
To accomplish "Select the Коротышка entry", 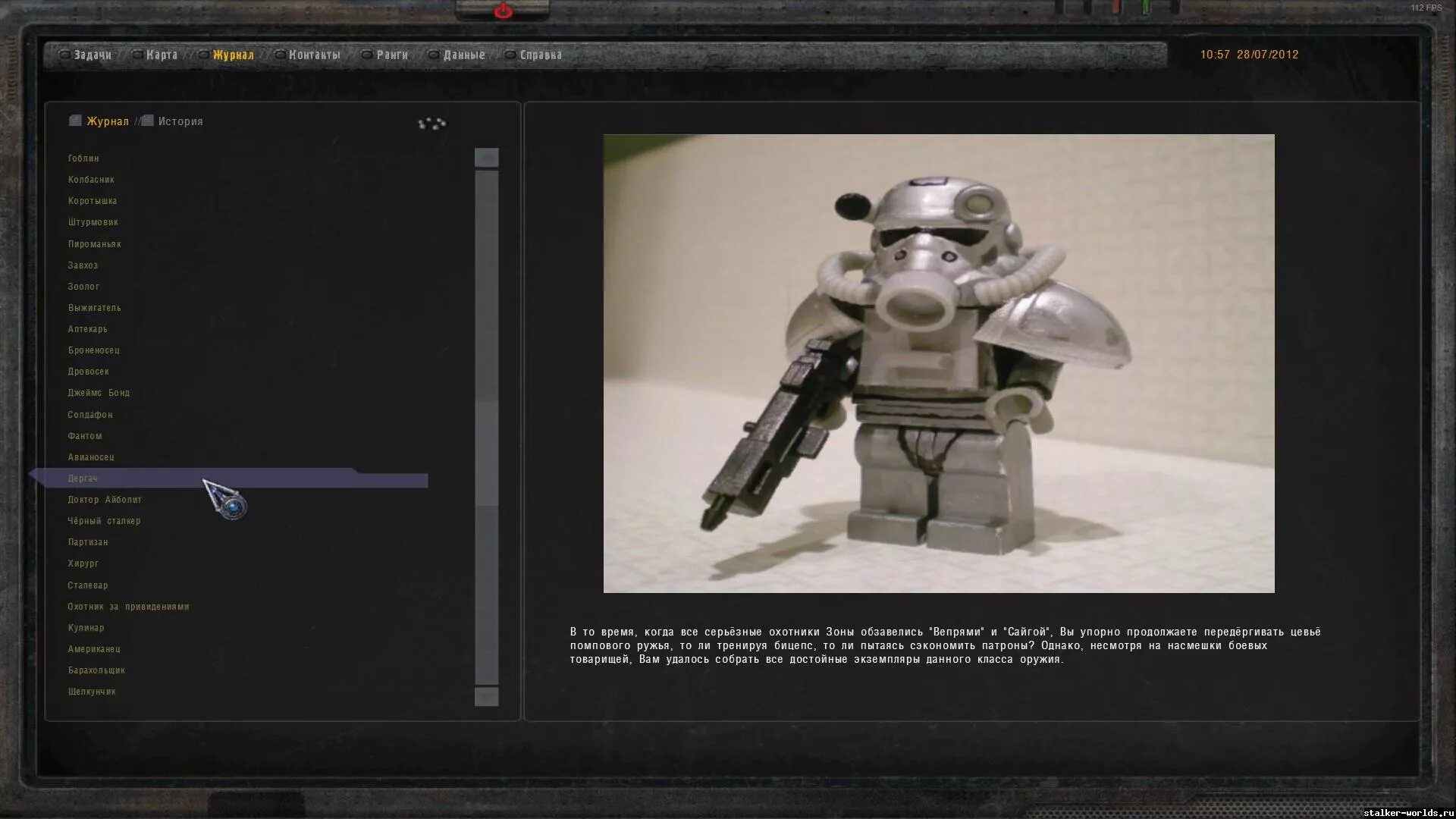I will (93, 201).
